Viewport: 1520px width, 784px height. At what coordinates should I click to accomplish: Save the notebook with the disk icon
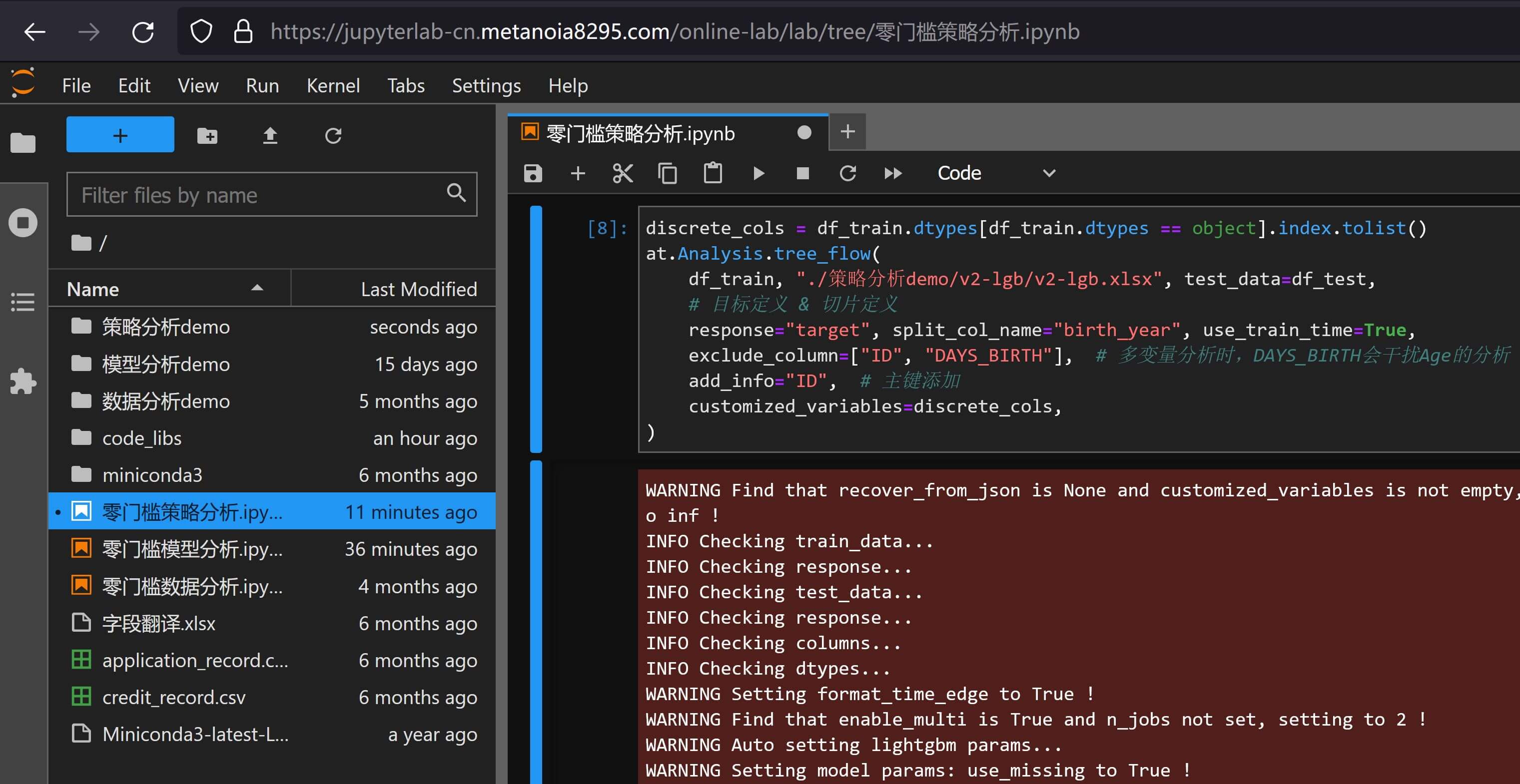(x=532, y=173)
